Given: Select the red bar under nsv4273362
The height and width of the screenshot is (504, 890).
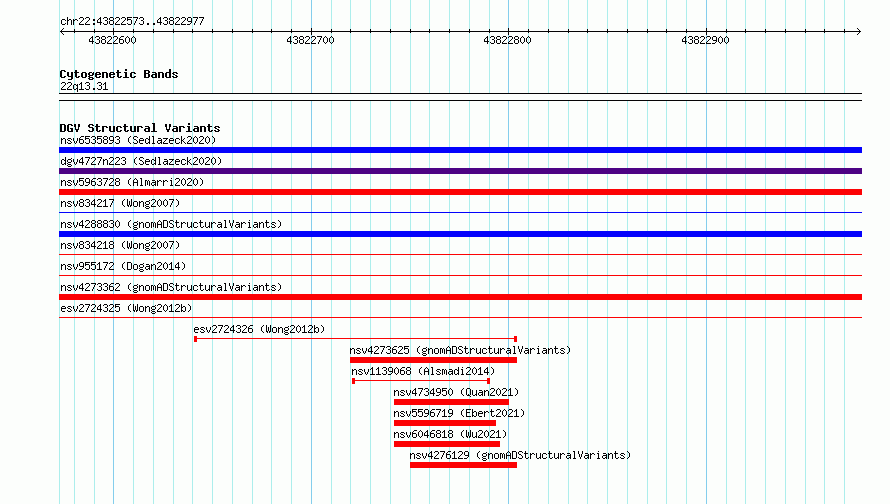Looking at the screenshot, I should pyautogui.click(x=460, y=297).
